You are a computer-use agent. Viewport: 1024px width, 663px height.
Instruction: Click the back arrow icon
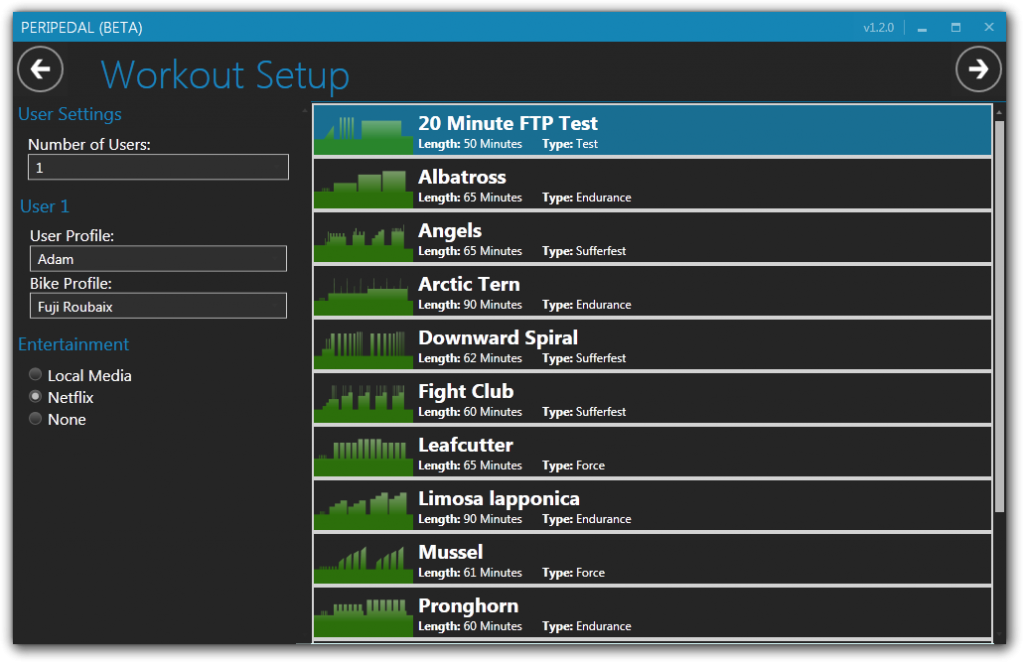[x=40, y=69]
